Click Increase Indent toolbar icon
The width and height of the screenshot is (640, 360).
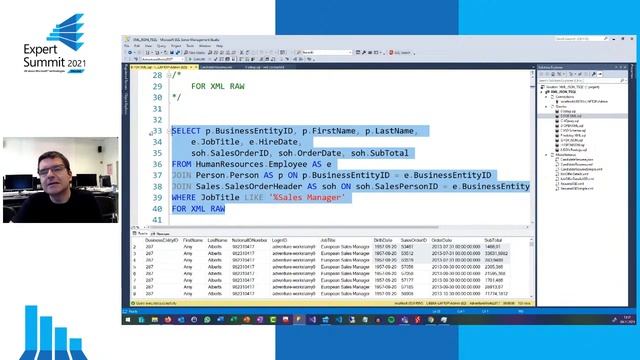click(x=300, y=59)
